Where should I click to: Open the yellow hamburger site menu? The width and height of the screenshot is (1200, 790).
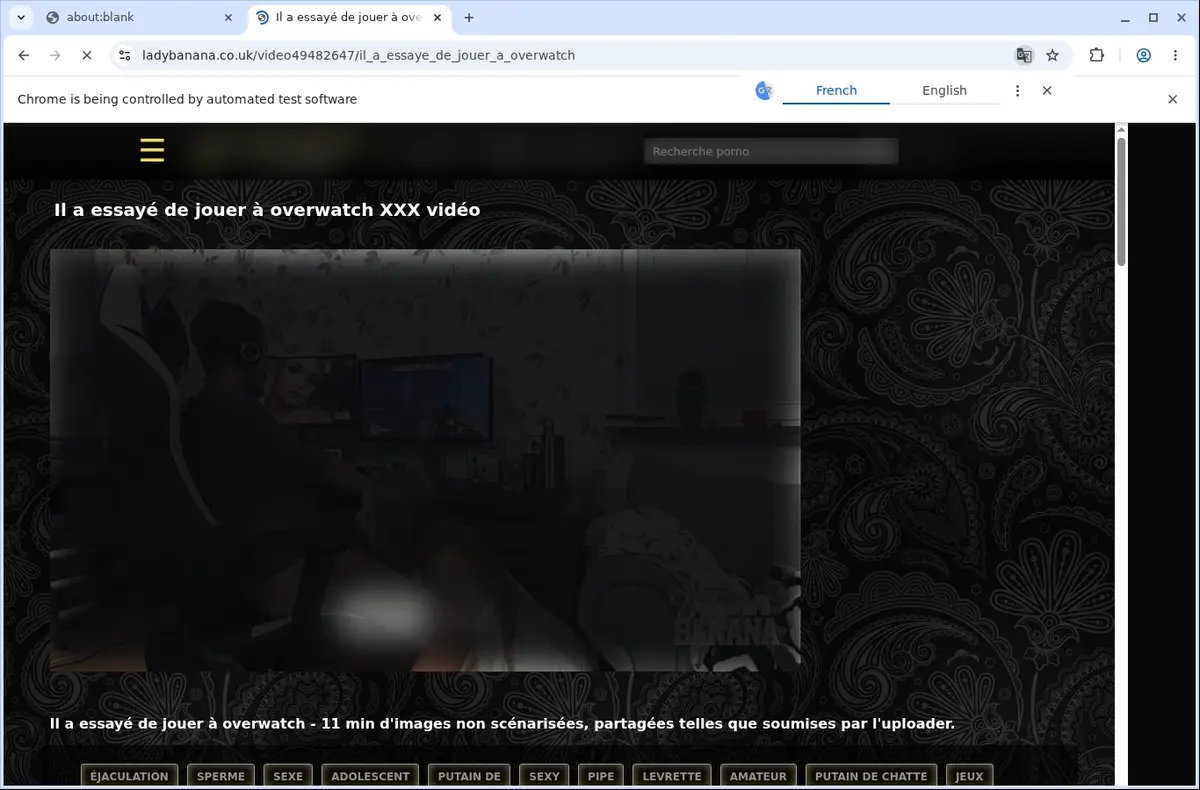[152, 150]
